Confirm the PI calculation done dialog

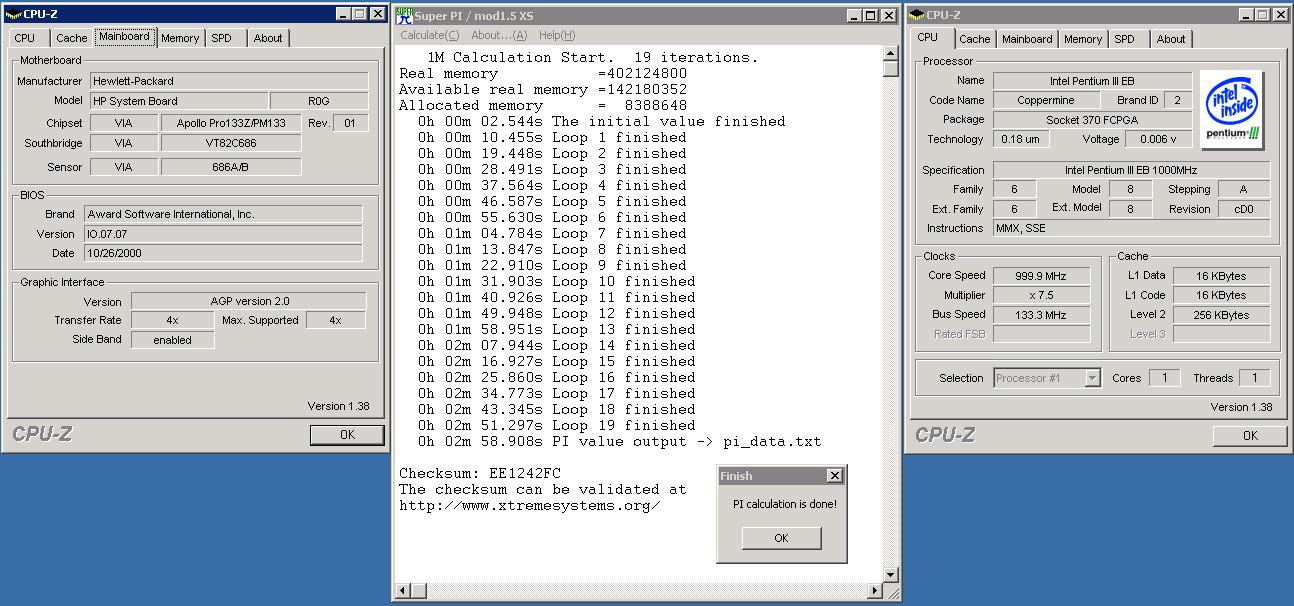(781, 538)
